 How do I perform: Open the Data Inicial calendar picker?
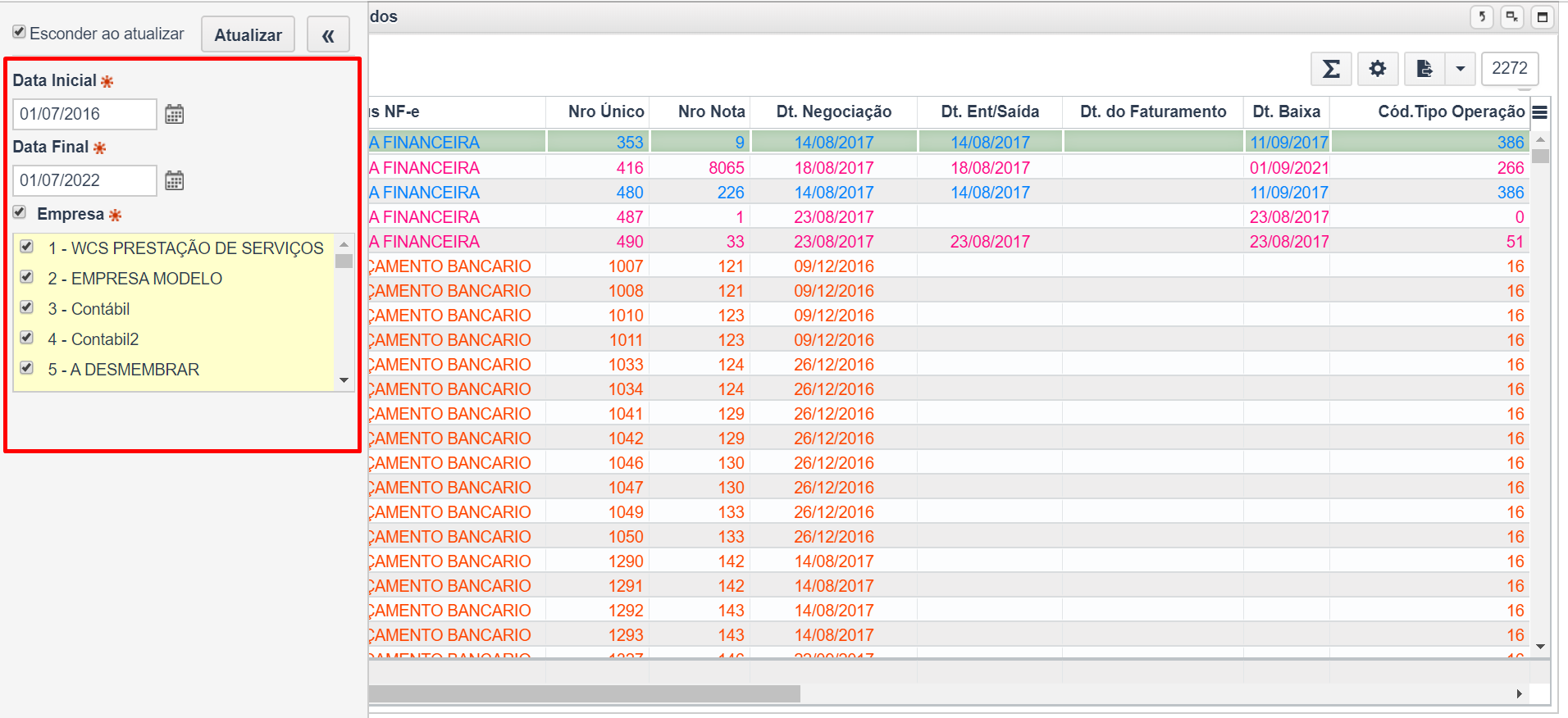[174, 114]
